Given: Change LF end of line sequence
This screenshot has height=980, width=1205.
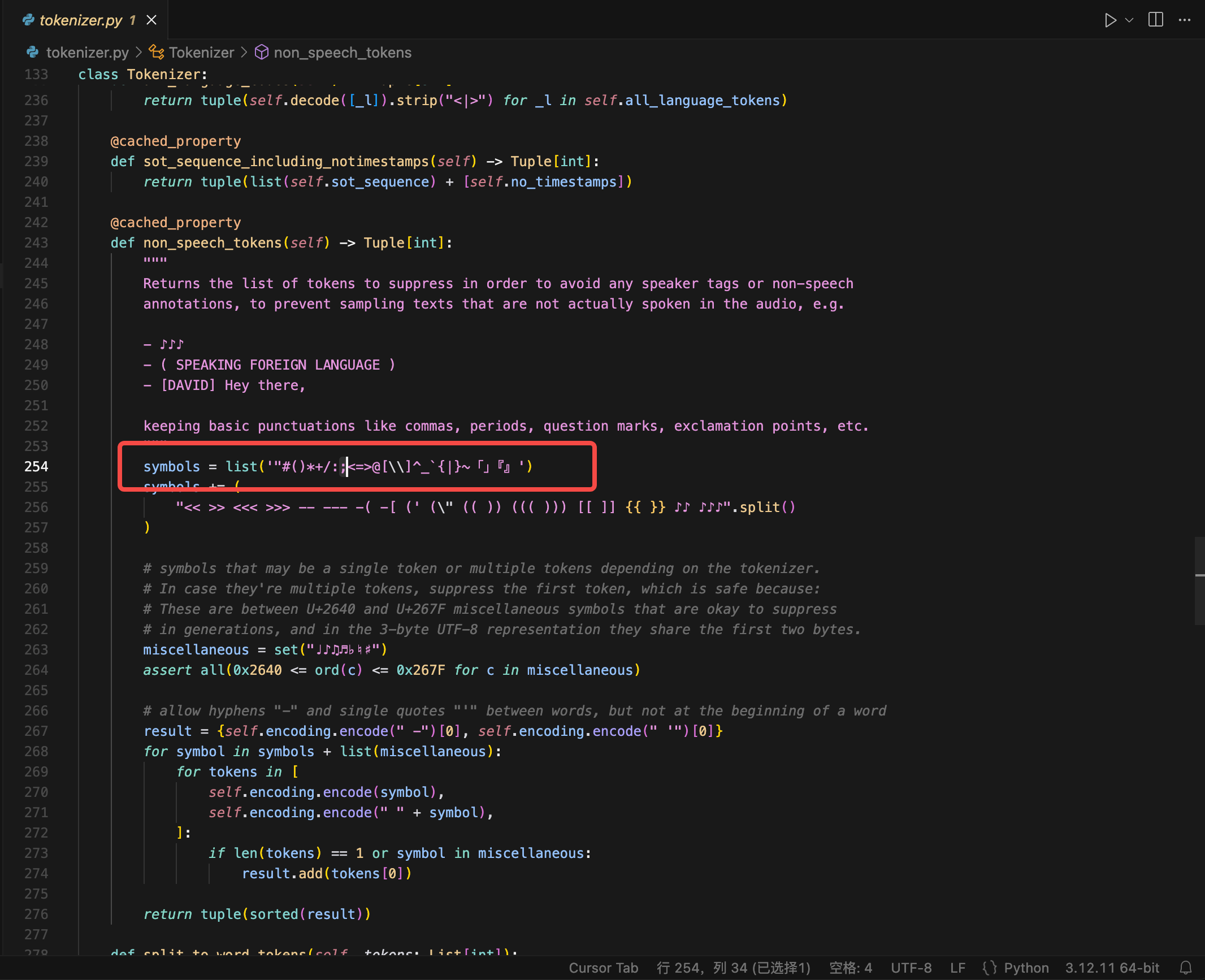Looking at the screenshot, I should click(x=957, y=968).
